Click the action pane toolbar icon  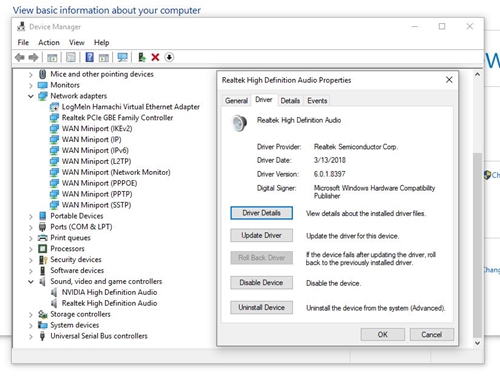tap(104, 58)
